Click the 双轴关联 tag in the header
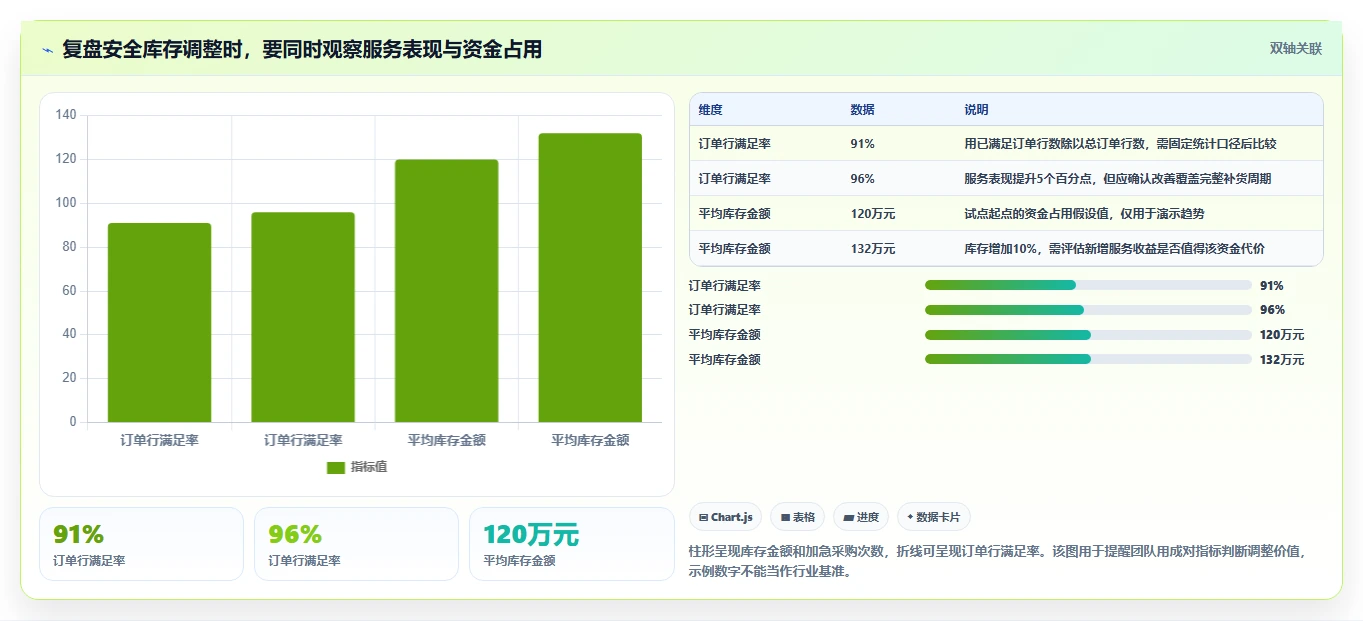This screenshot has height=621, width=1363. [x=1296, y=48]
